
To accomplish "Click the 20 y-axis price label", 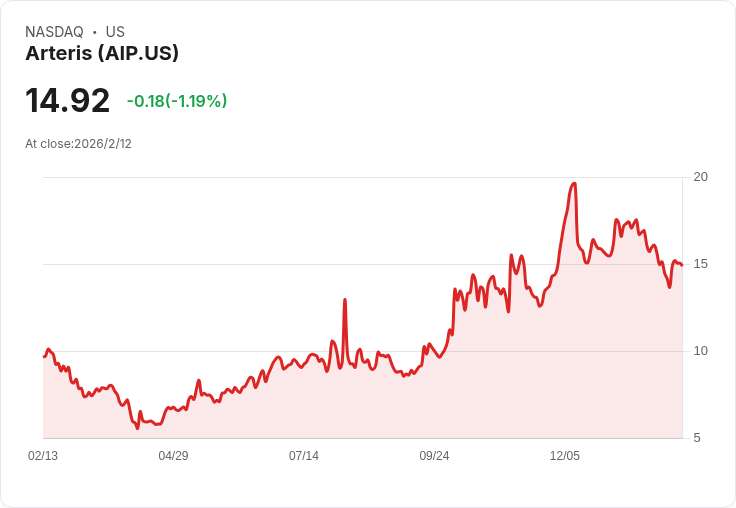I will pyautogui.click(x=701, y=177).
